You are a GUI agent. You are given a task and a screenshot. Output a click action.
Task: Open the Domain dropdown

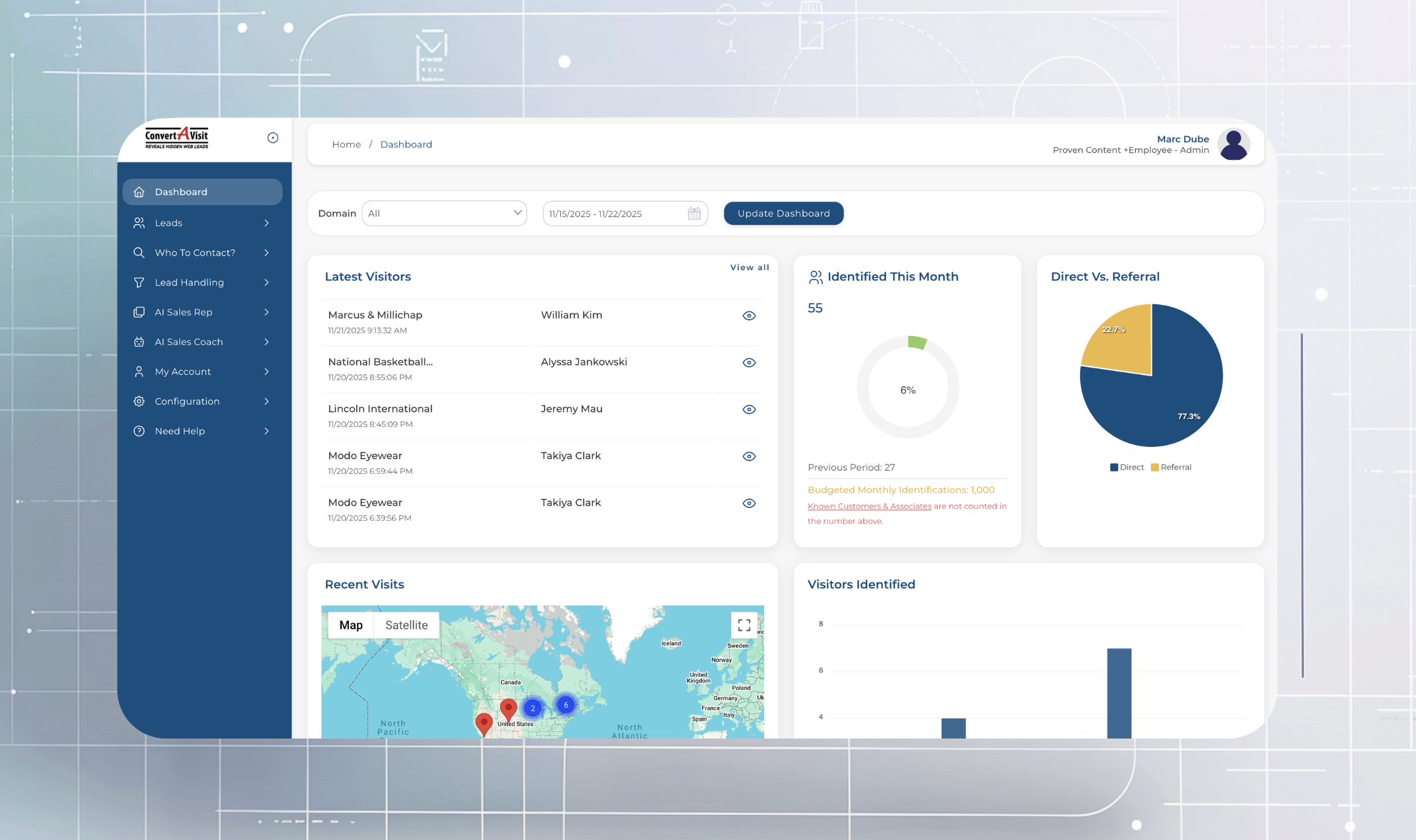coord(444,214)
